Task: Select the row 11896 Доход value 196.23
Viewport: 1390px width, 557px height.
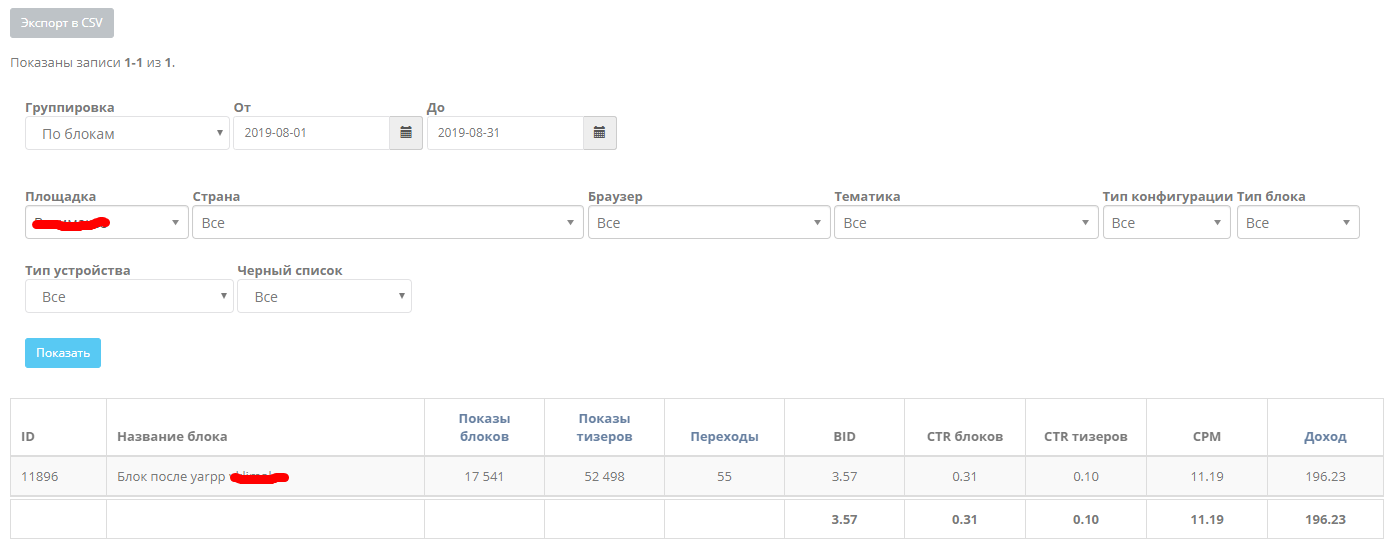Action: click(x=1325, y=476)
